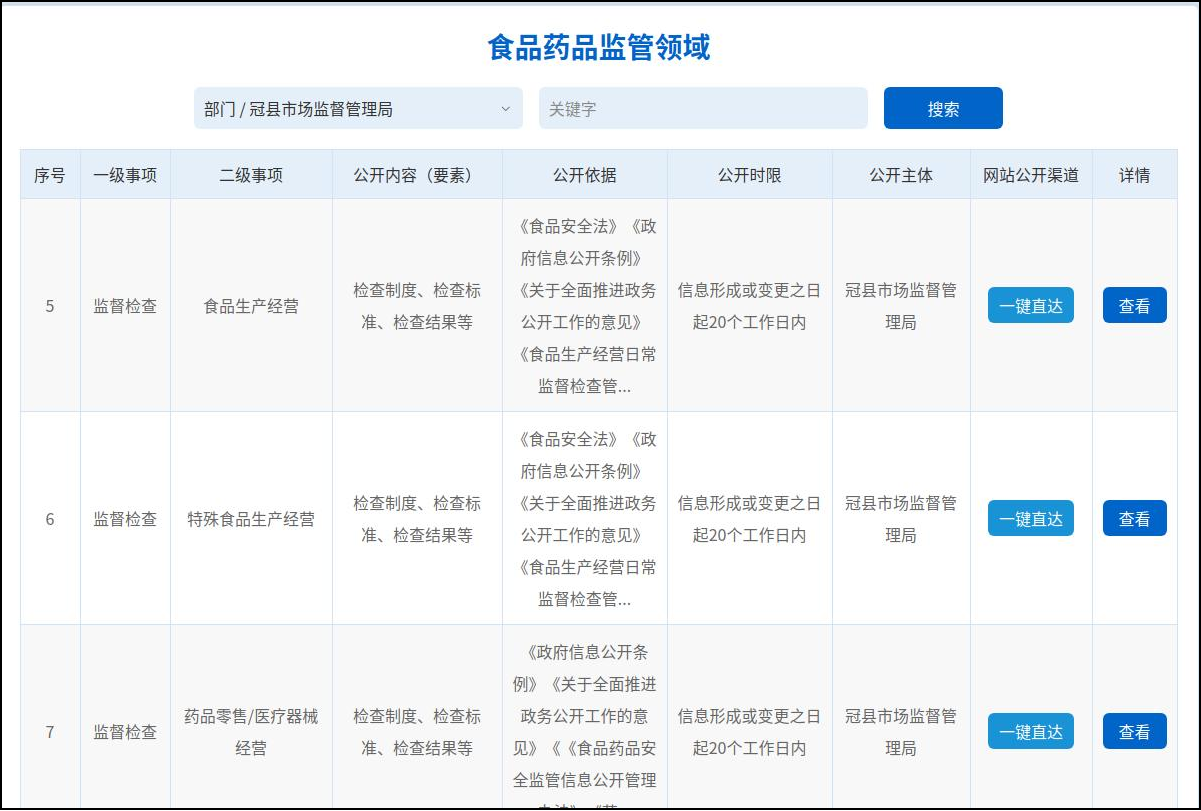Click the serial number 5 cell
This screenshot has width=1201, height=811.
(x=50, y=306)
